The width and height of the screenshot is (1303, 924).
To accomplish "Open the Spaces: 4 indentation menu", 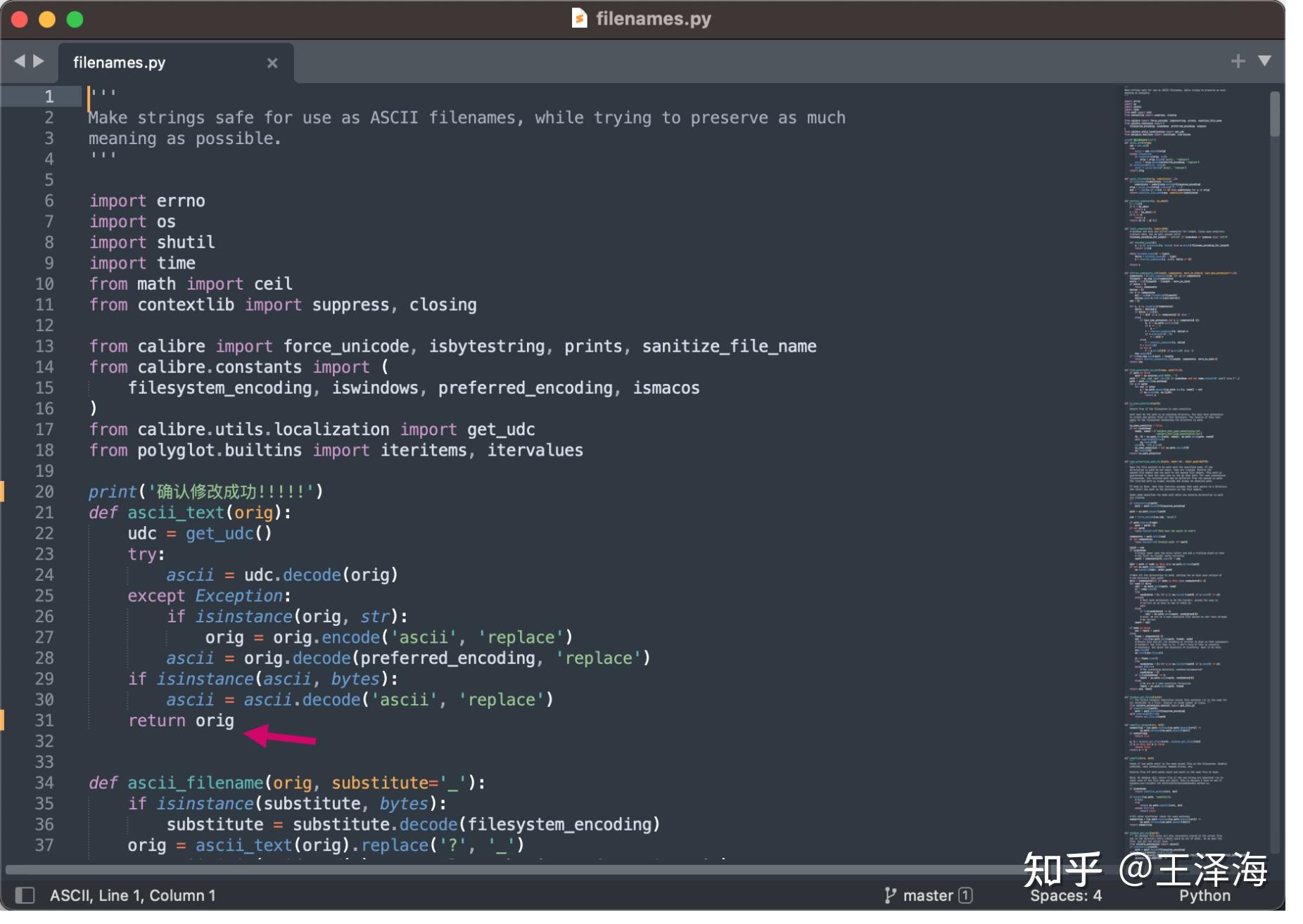I will coord(1066,895).
